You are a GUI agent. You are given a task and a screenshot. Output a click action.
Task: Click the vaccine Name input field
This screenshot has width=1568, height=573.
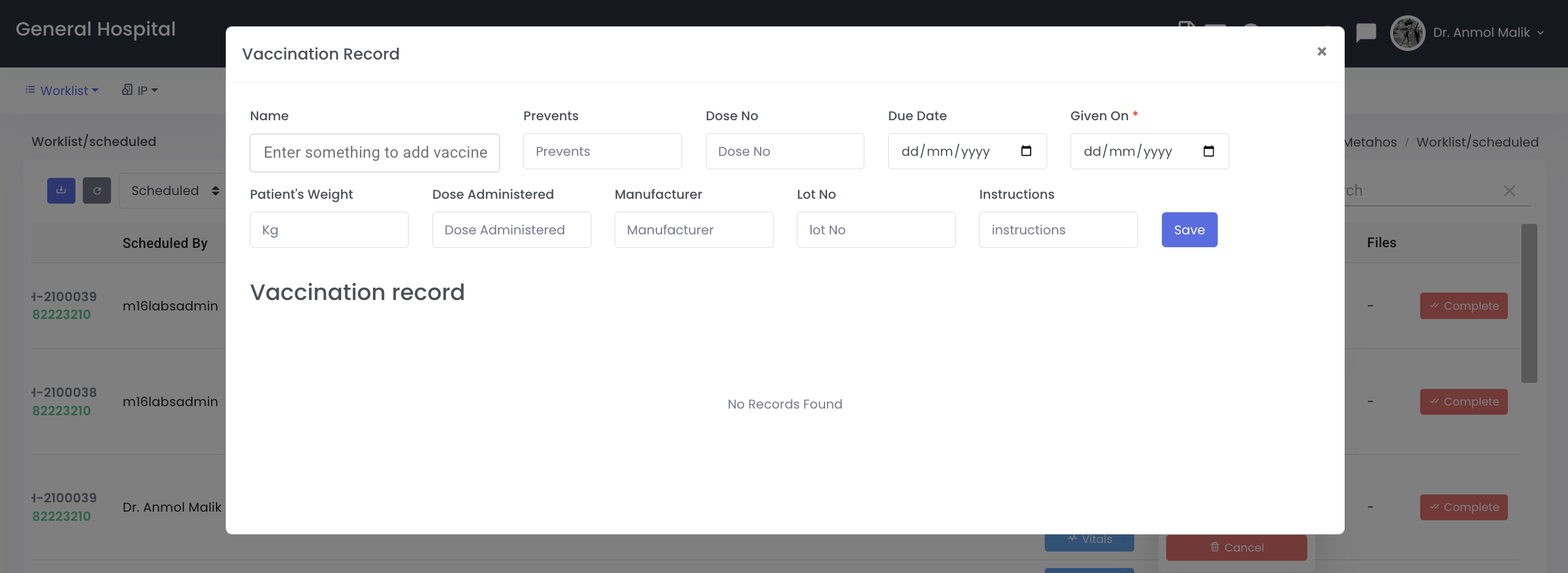(x=374, y=153)
